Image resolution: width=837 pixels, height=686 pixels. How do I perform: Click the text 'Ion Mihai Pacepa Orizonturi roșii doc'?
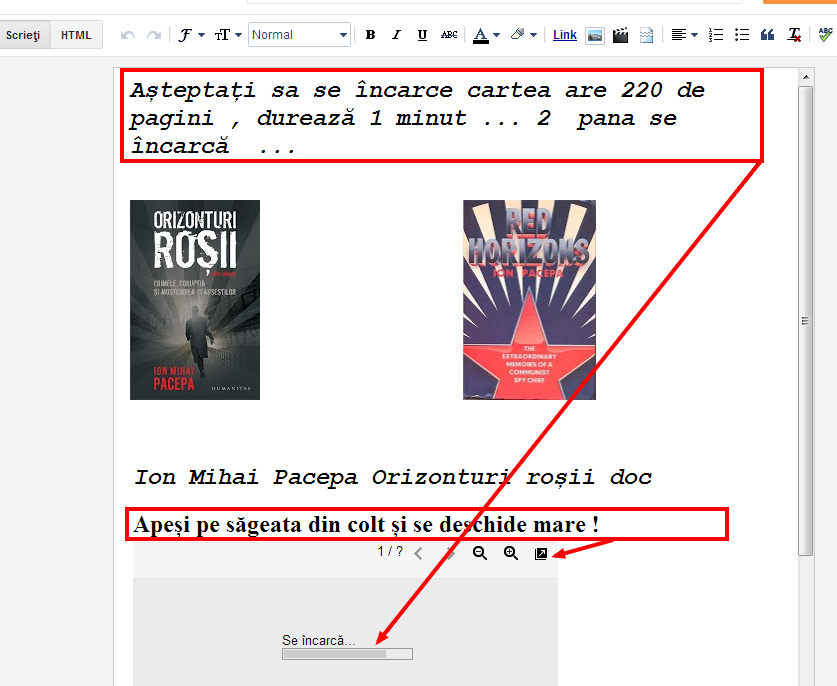pyautogui.click(x=393, y=477)
